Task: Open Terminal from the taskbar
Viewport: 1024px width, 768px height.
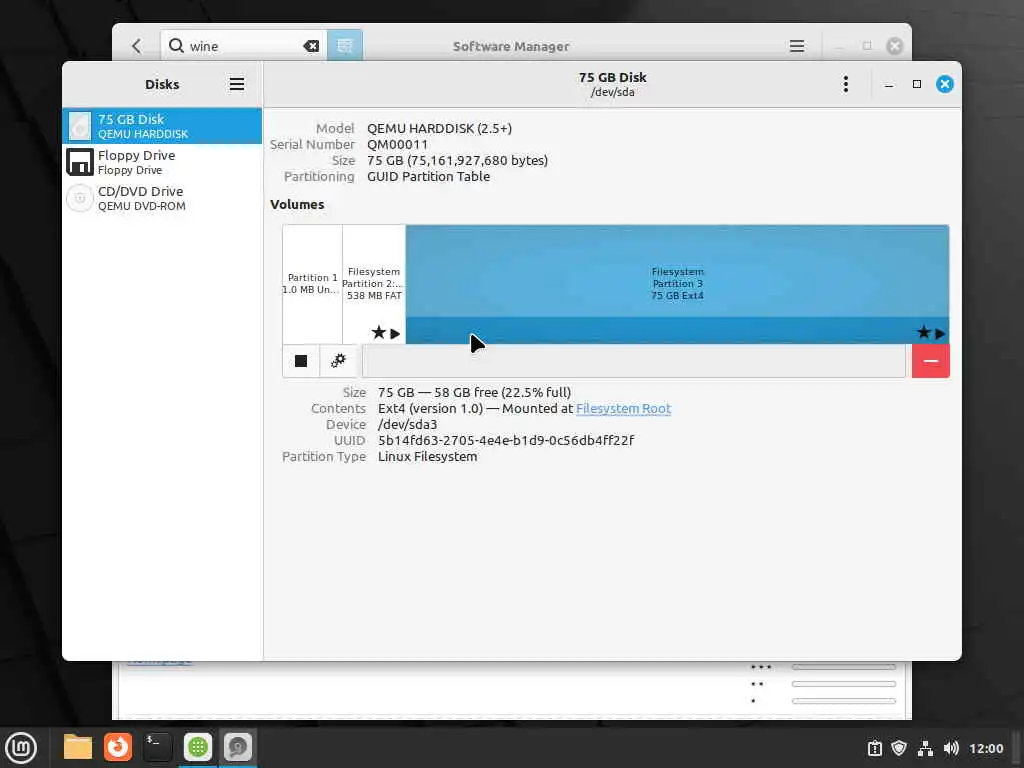Action: [x=157, y=747]
